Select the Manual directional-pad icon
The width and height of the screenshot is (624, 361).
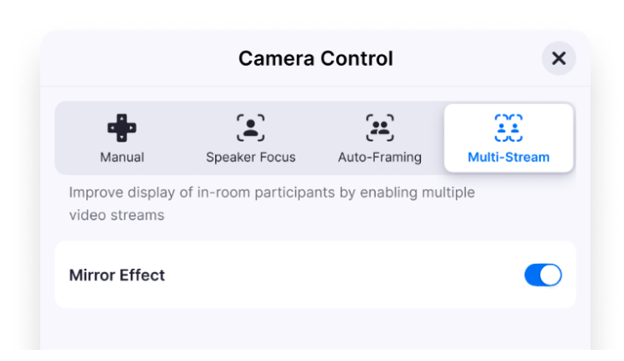[122, 128]
